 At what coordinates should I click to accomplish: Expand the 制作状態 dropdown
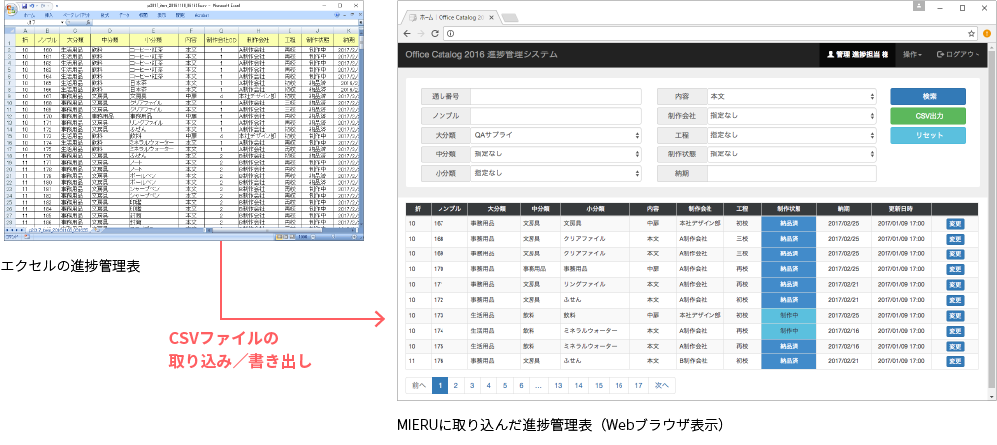click(x=791, y=154)
